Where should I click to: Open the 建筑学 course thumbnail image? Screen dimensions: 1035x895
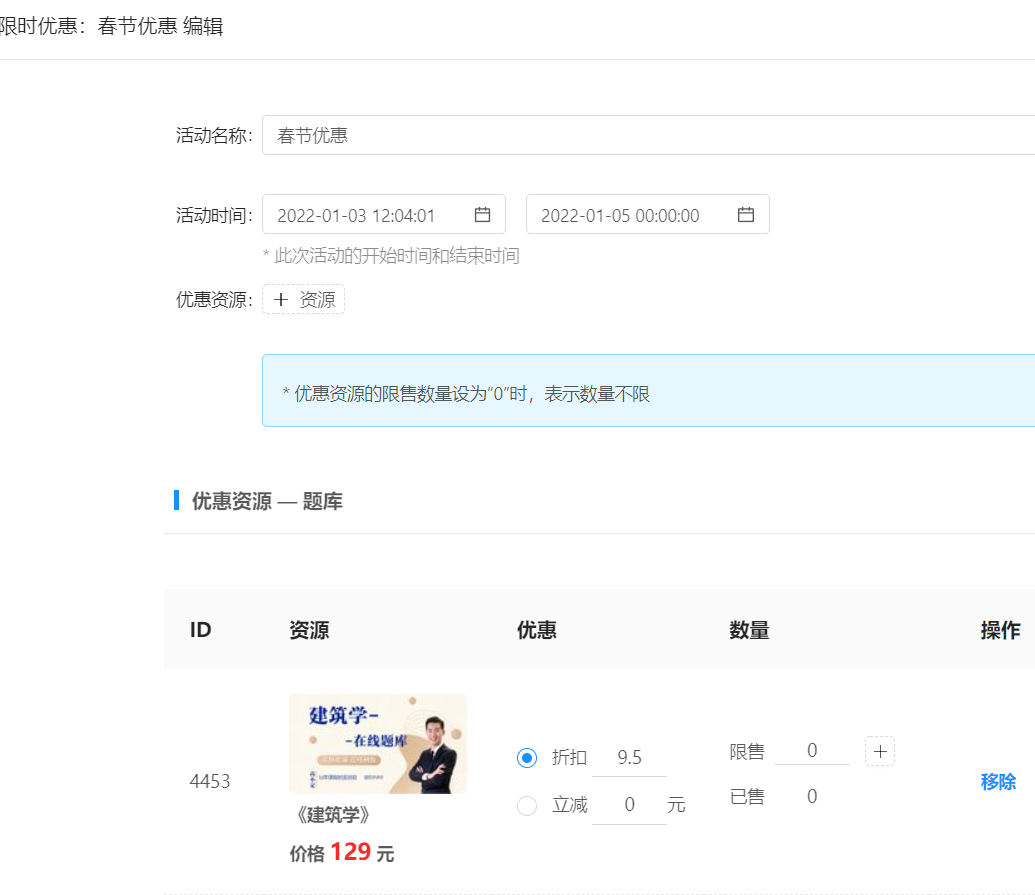pyautogui.click(x=377, y=744)
